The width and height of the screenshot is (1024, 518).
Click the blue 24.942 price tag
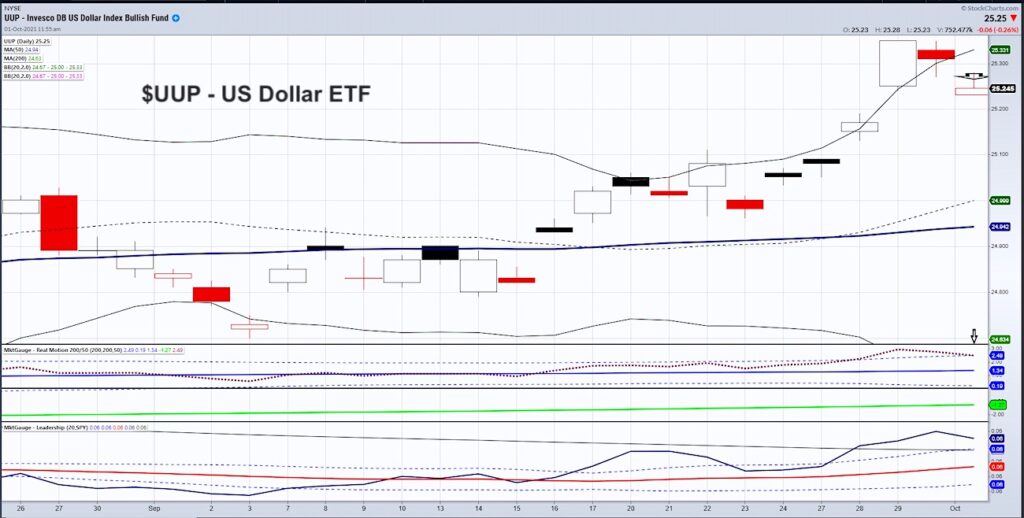tap(1000, 227)
